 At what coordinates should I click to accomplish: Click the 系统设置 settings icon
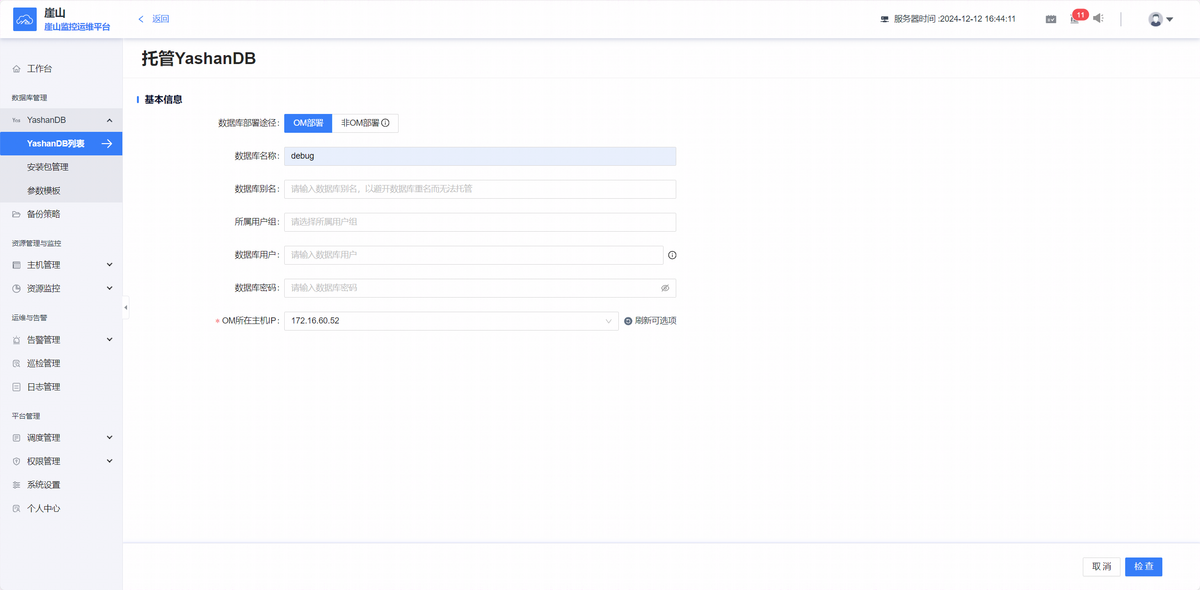(16, 485)
